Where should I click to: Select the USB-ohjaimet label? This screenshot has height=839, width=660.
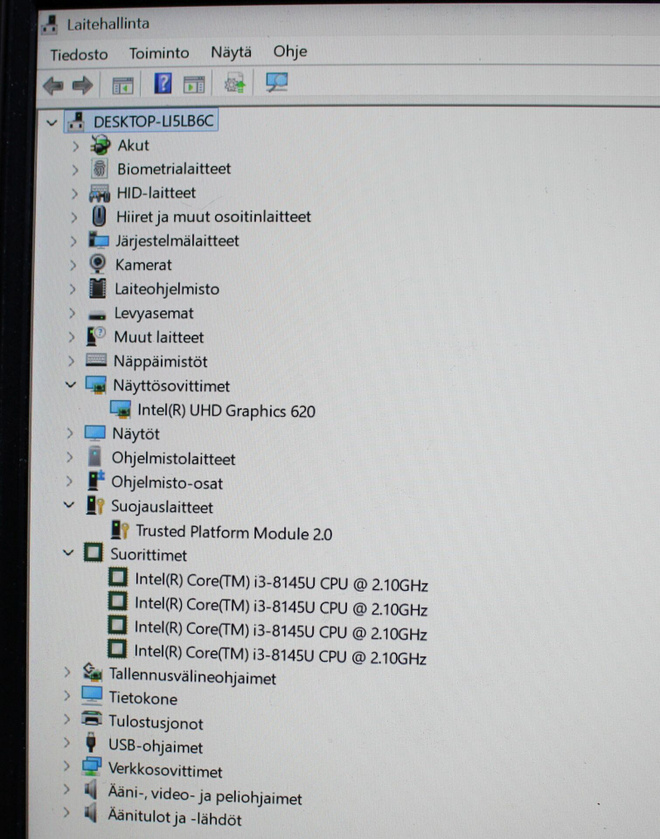point(156,746)
